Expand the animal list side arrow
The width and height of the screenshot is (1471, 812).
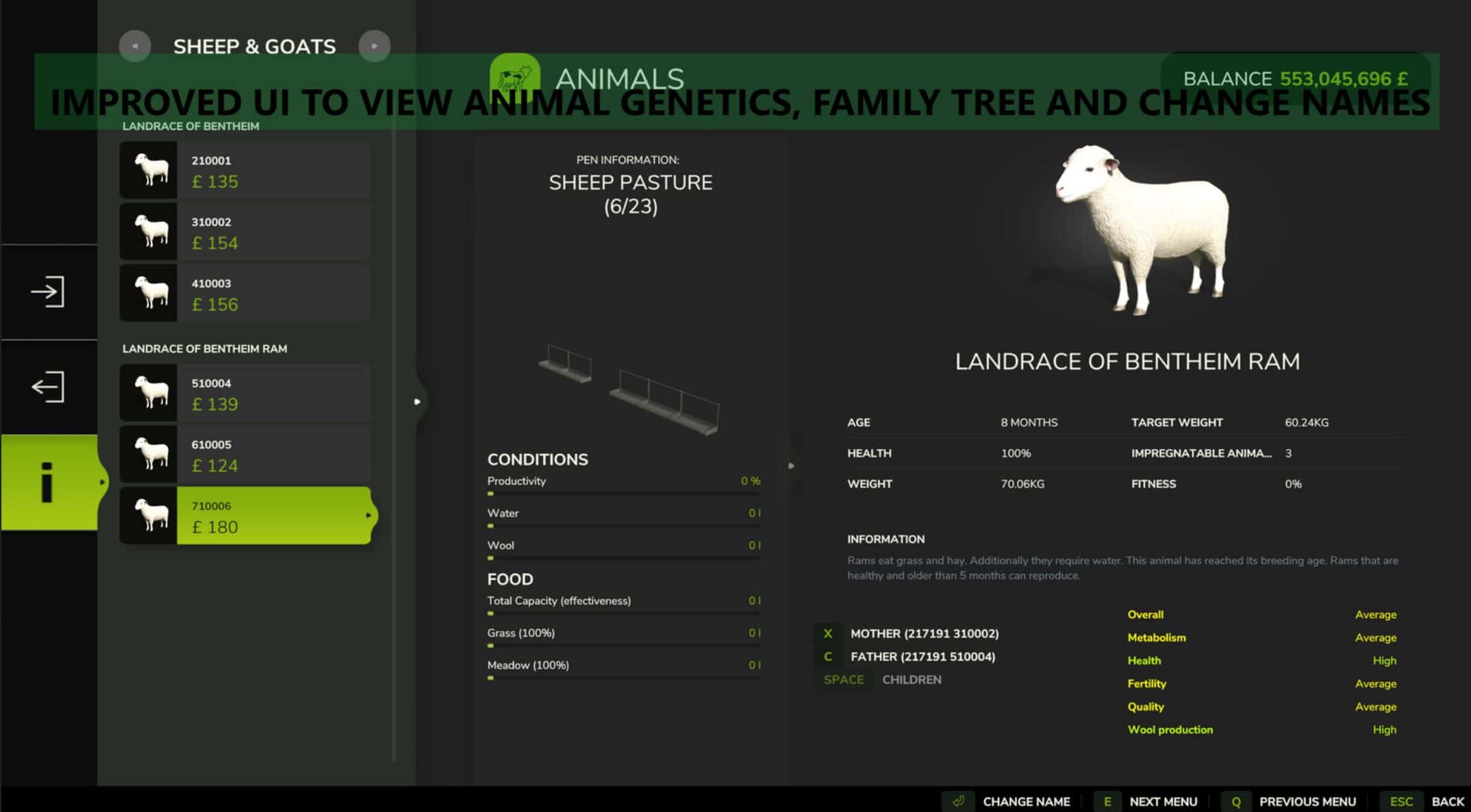(417, 402)
